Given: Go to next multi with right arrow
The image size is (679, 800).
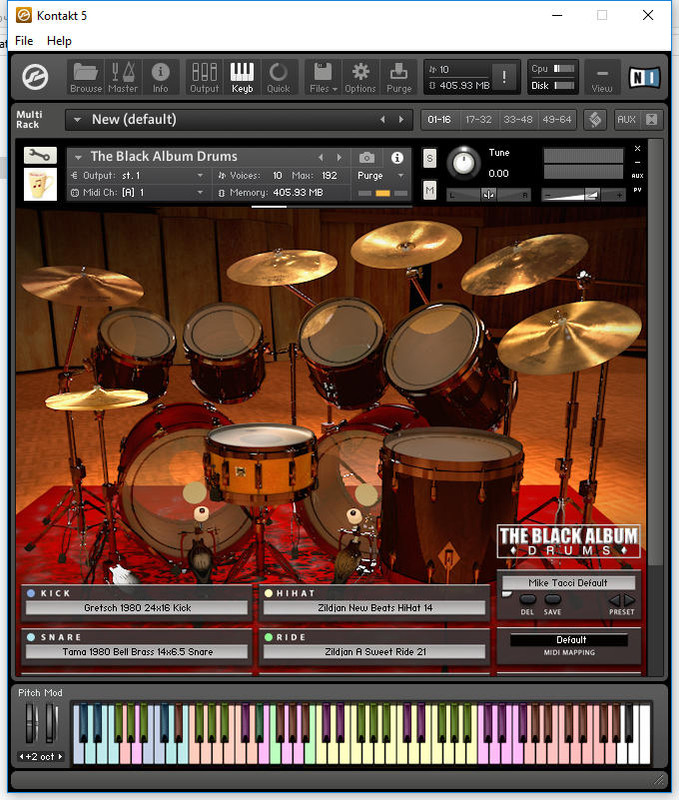Looking at the screenshot, I should coord(401,119).
